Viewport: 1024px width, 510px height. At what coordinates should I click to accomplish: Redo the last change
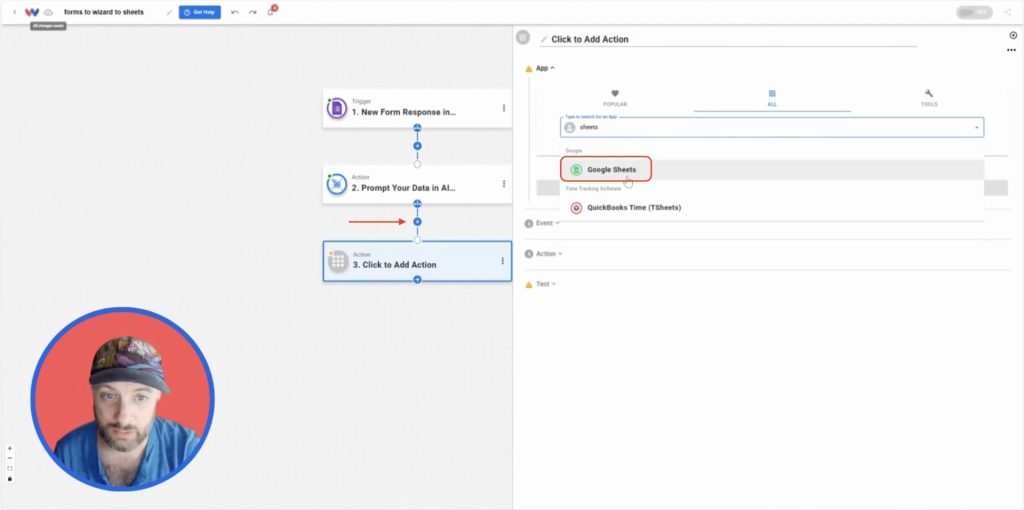click(253, 12)
